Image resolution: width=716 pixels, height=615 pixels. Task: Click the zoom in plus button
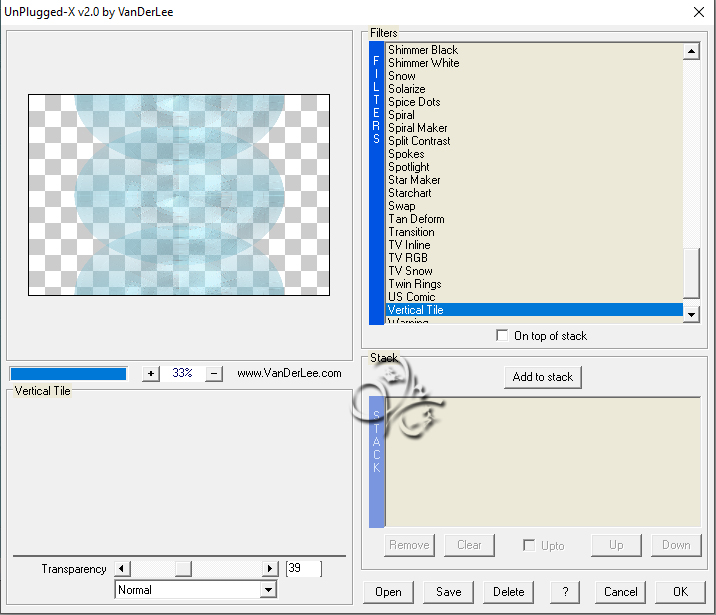coord(151,373)
